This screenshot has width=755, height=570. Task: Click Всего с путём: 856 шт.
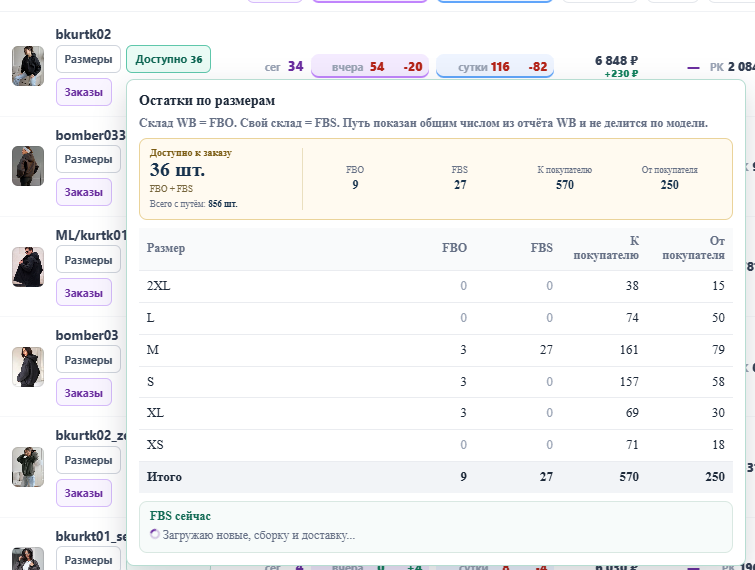(x=193, y=204)
